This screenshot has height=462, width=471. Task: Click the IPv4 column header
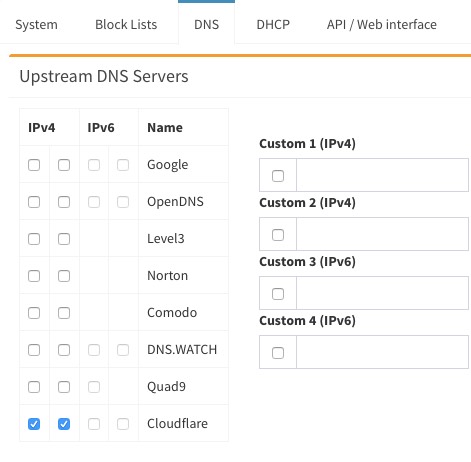pos(49,127)
